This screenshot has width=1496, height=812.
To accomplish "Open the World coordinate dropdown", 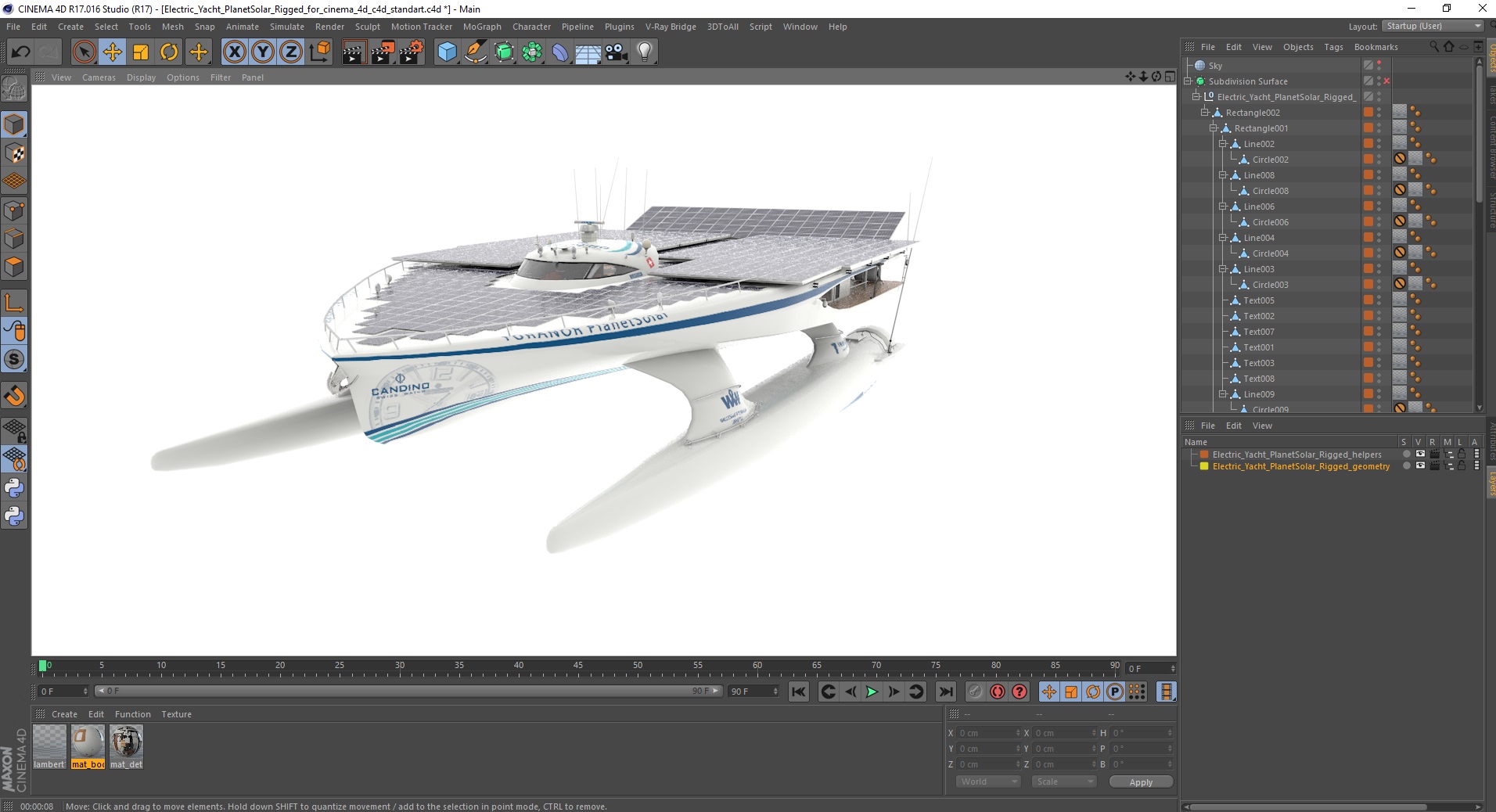I will [988, 781].
